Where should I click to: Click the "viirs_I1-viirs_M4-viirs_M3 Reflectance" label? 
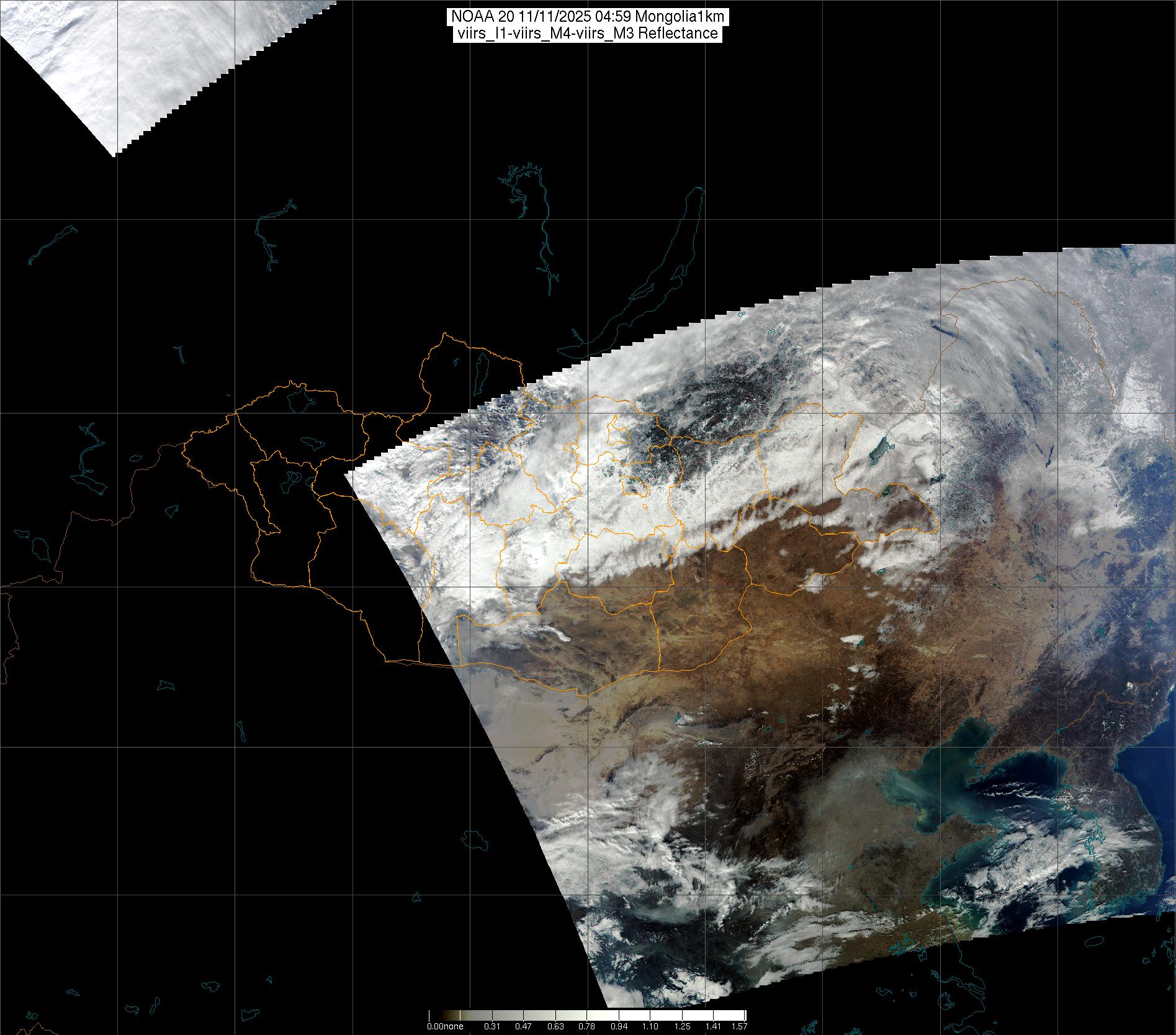click(588, 34)
